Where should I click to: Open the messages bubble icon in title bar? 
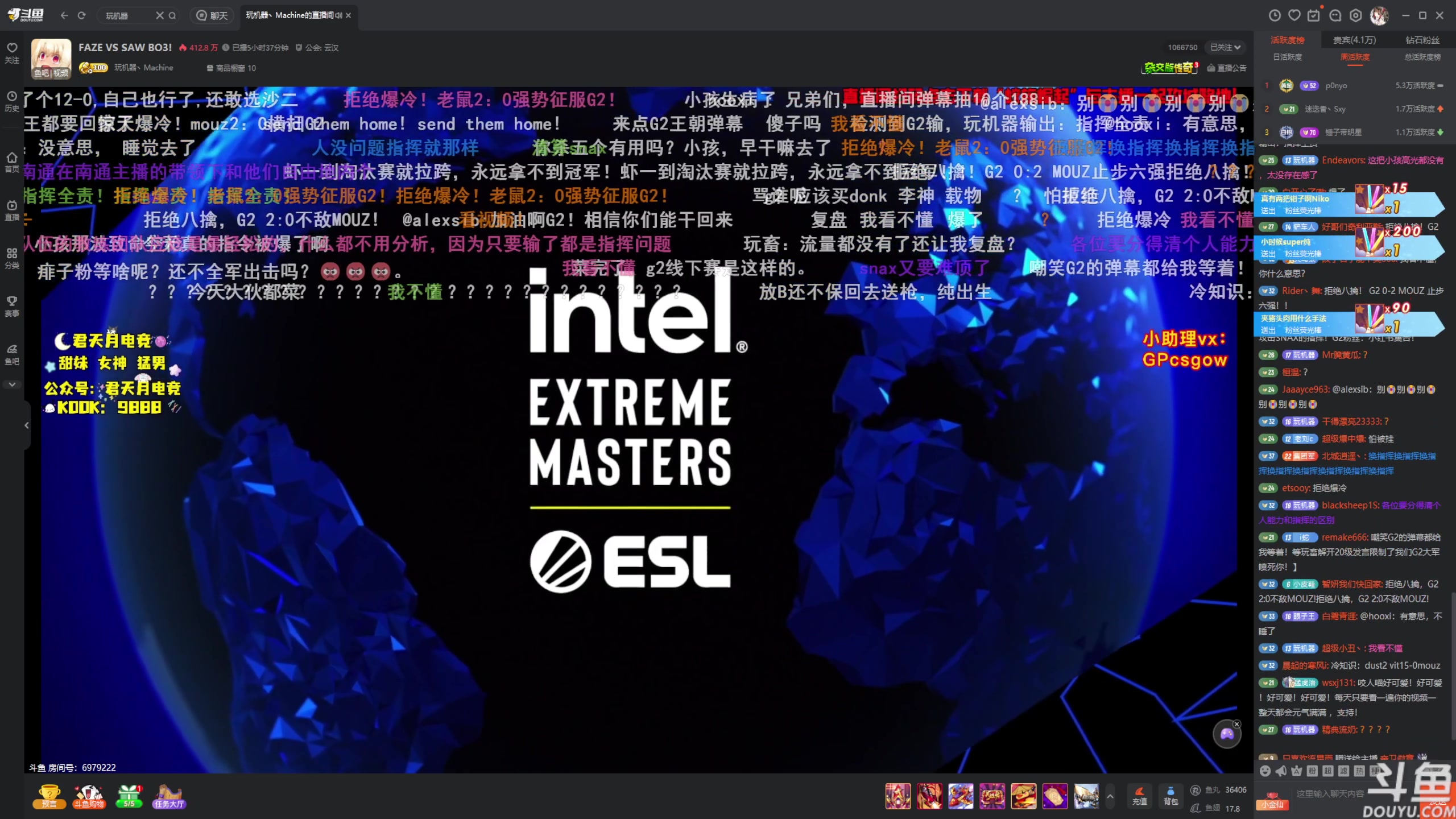tap(1335, 15)
